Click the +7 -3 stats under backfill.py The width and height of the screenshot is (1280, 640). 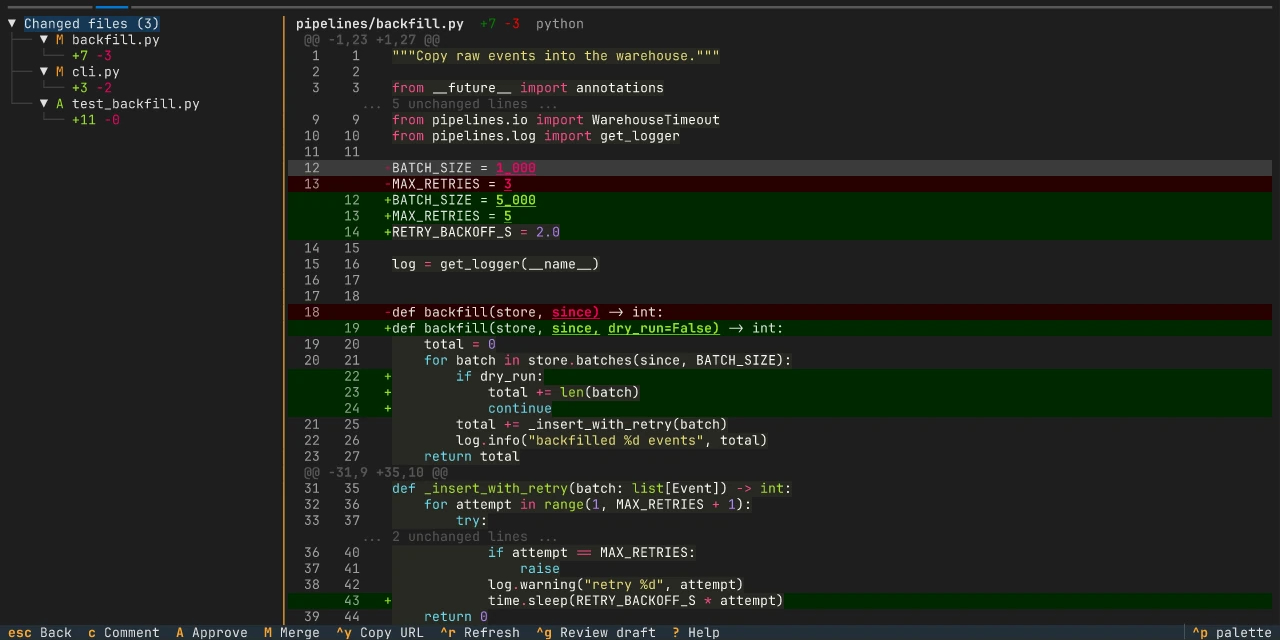92,56
